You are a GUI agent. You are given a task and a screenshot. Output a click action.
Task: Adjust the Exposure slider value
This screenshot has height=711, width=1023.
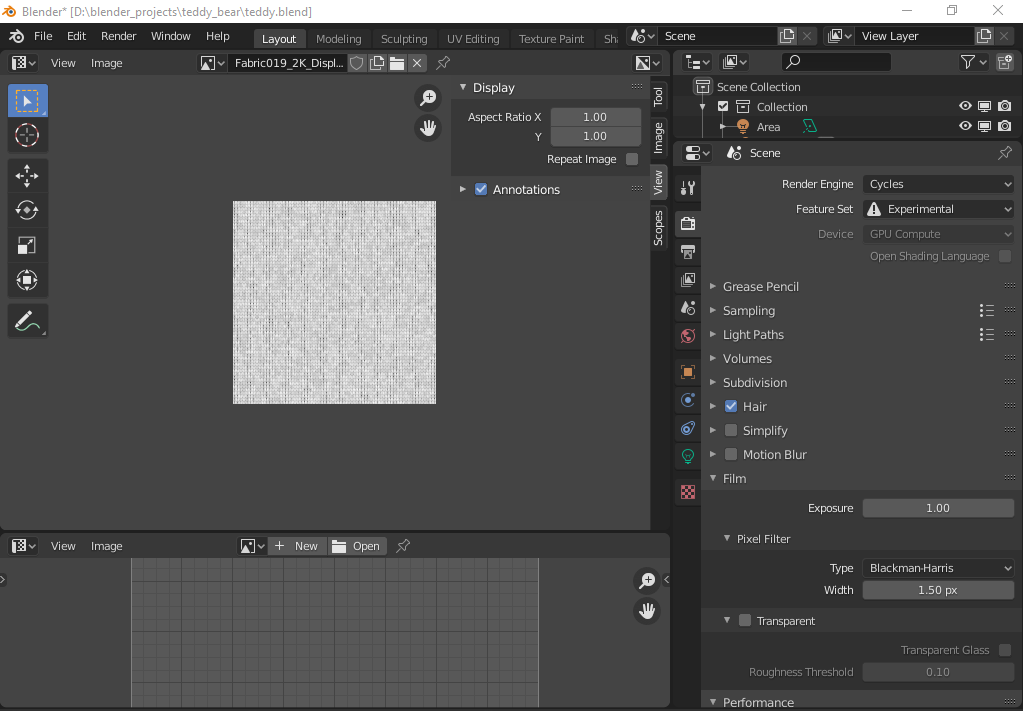(937, 507)
